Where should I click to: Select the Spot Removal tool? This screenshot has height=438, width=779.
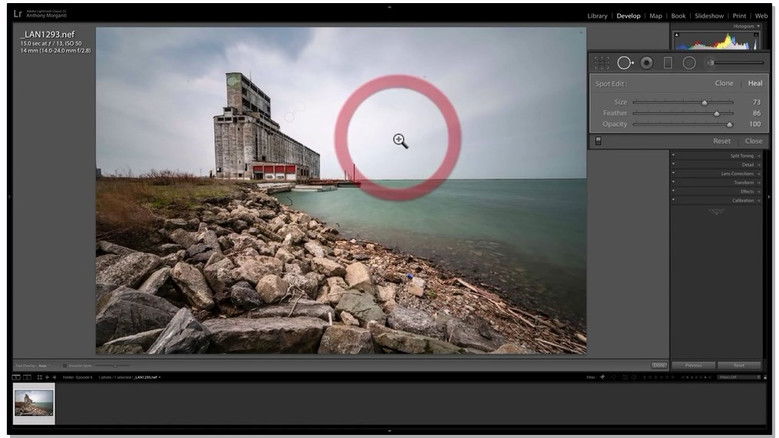pyautogui.click(x=624, y=62)
